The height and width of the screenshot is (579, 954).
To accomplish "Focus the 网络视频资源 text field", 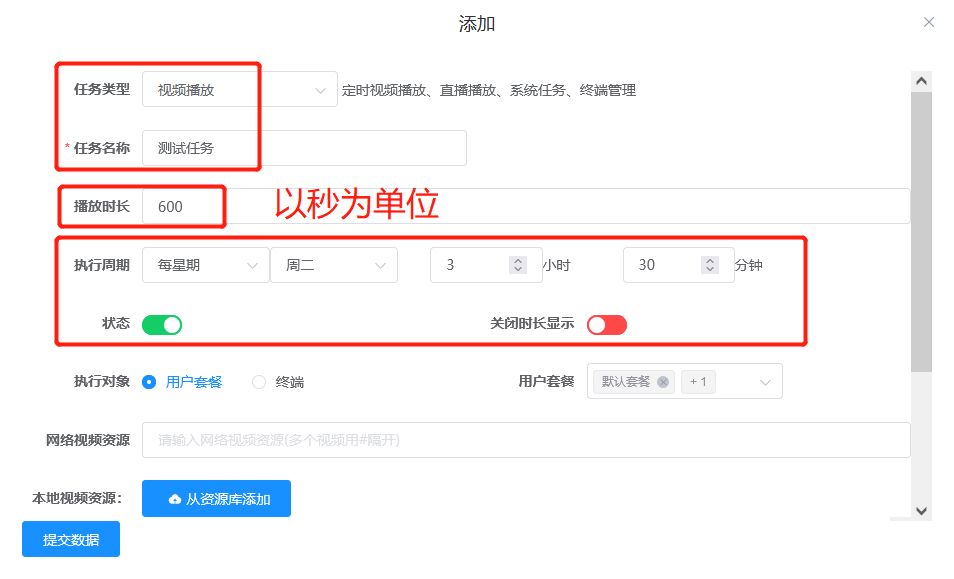I will [526, 440].
